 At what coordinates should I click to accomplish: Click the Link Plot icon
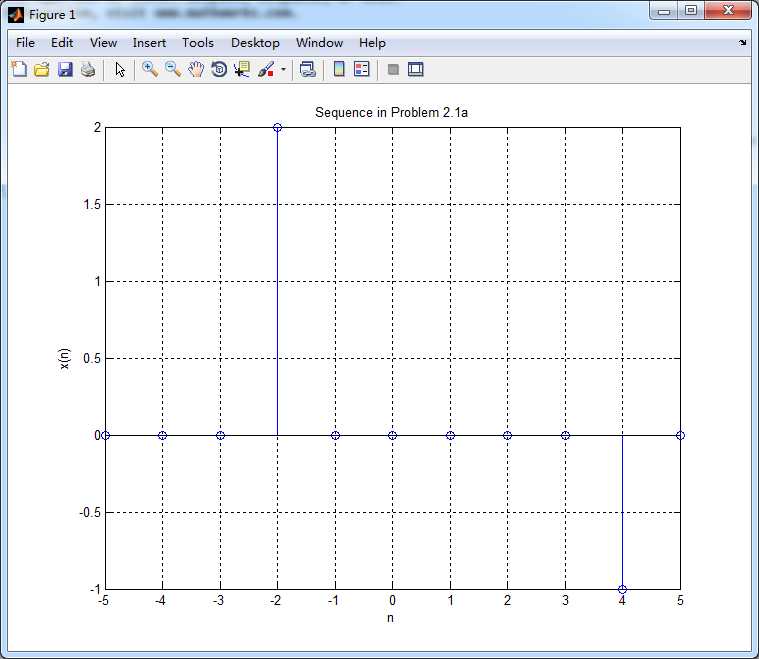[x=307, y=69]
